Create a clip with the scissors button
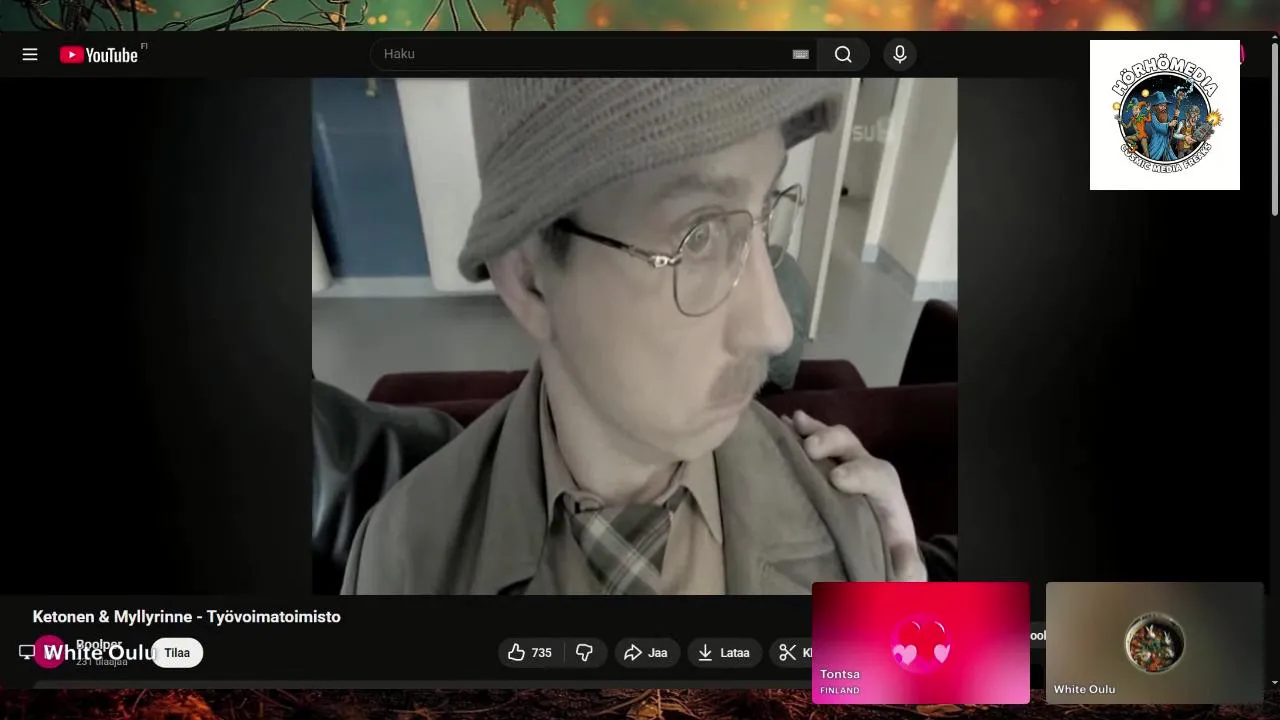 [x=792, y=653]
